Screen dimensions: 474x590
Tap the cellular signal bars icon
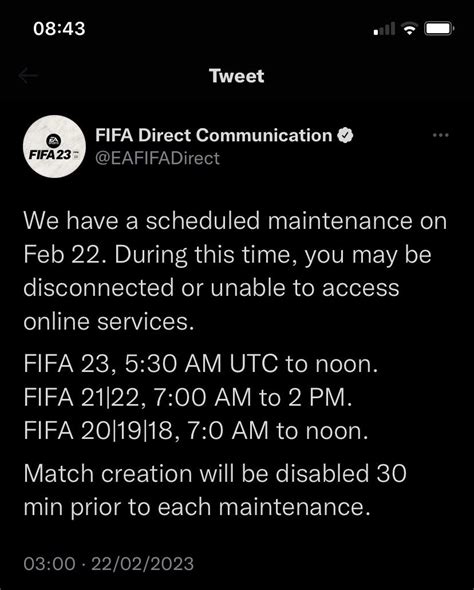click(384, 29)
